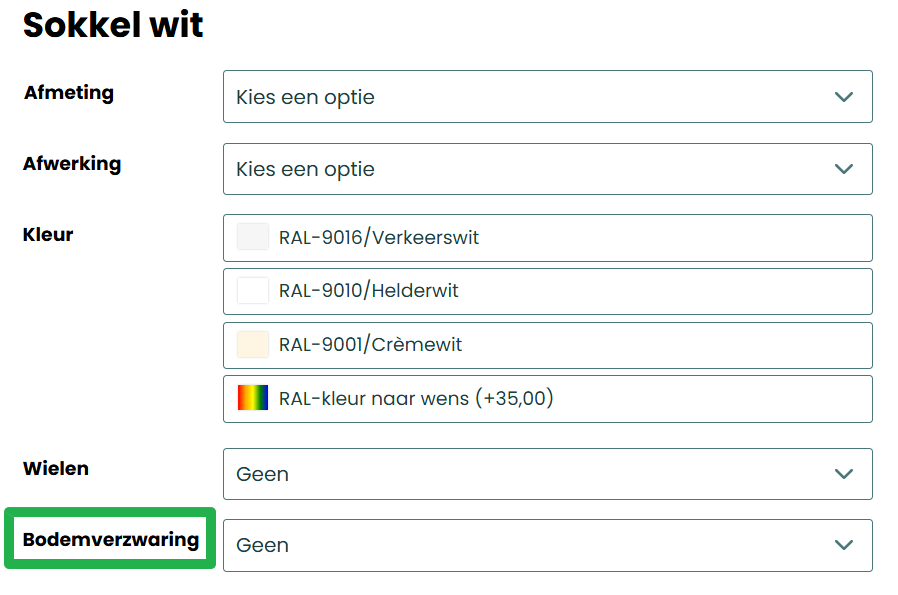Click the chevron arrow in the Afmeting field

pyautogui.click(x=844, y=97)
